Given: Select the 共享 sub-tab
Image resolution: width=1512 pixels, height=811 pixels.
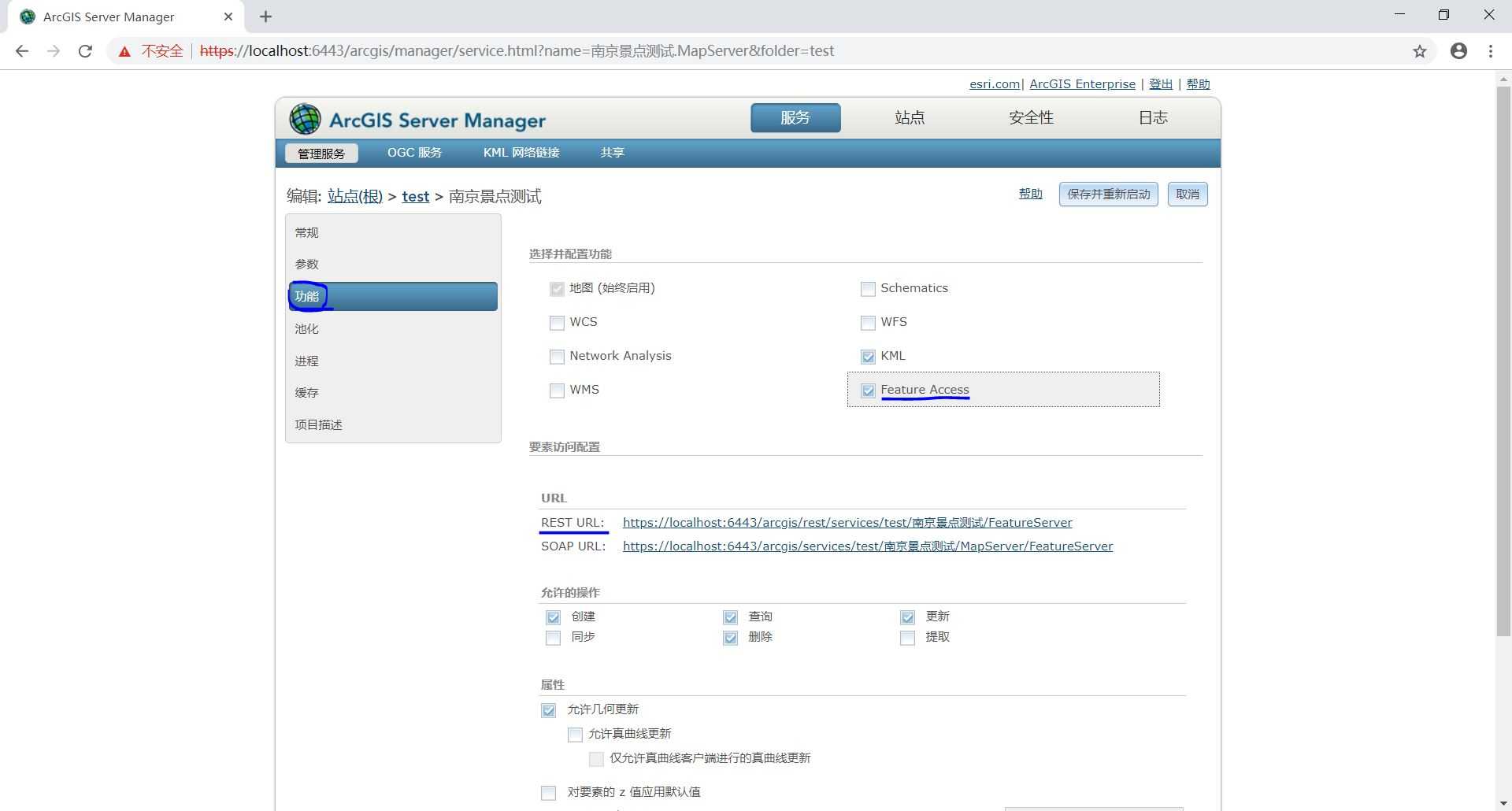Looking at the screenshot, I should tap(612, 153).
